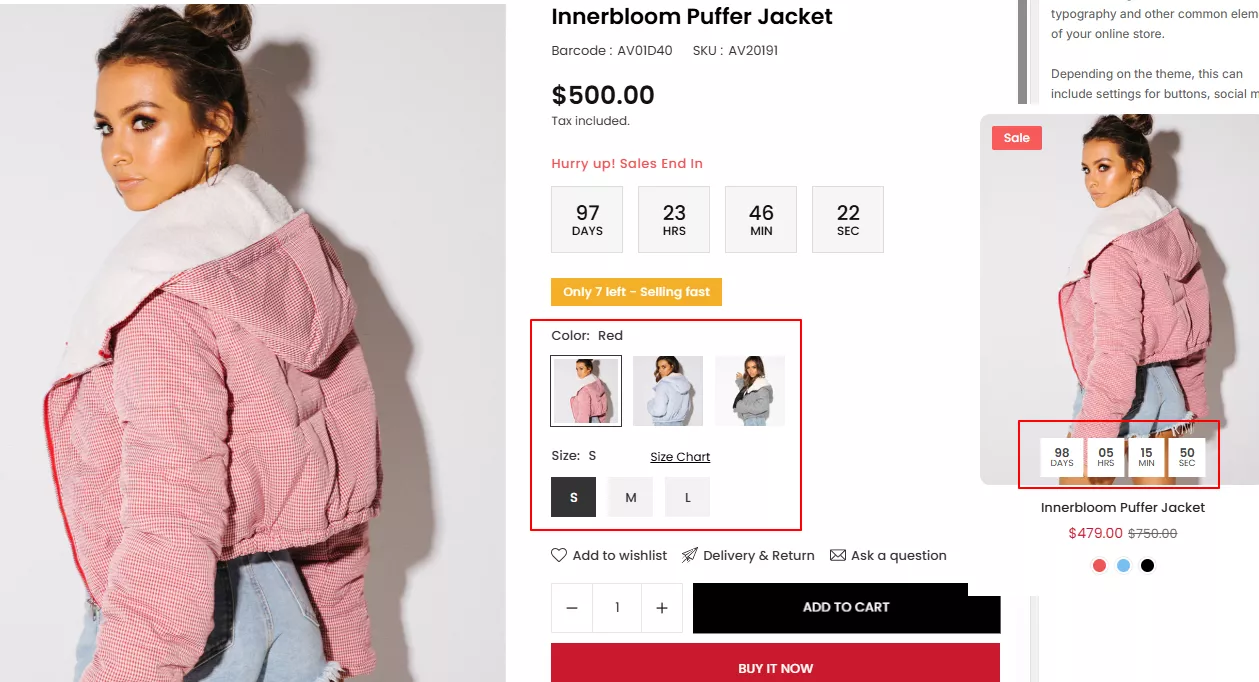Pick the black color swatch dot
Image resolution: width=1259 pixels, height=682 pixels.
1148,565
